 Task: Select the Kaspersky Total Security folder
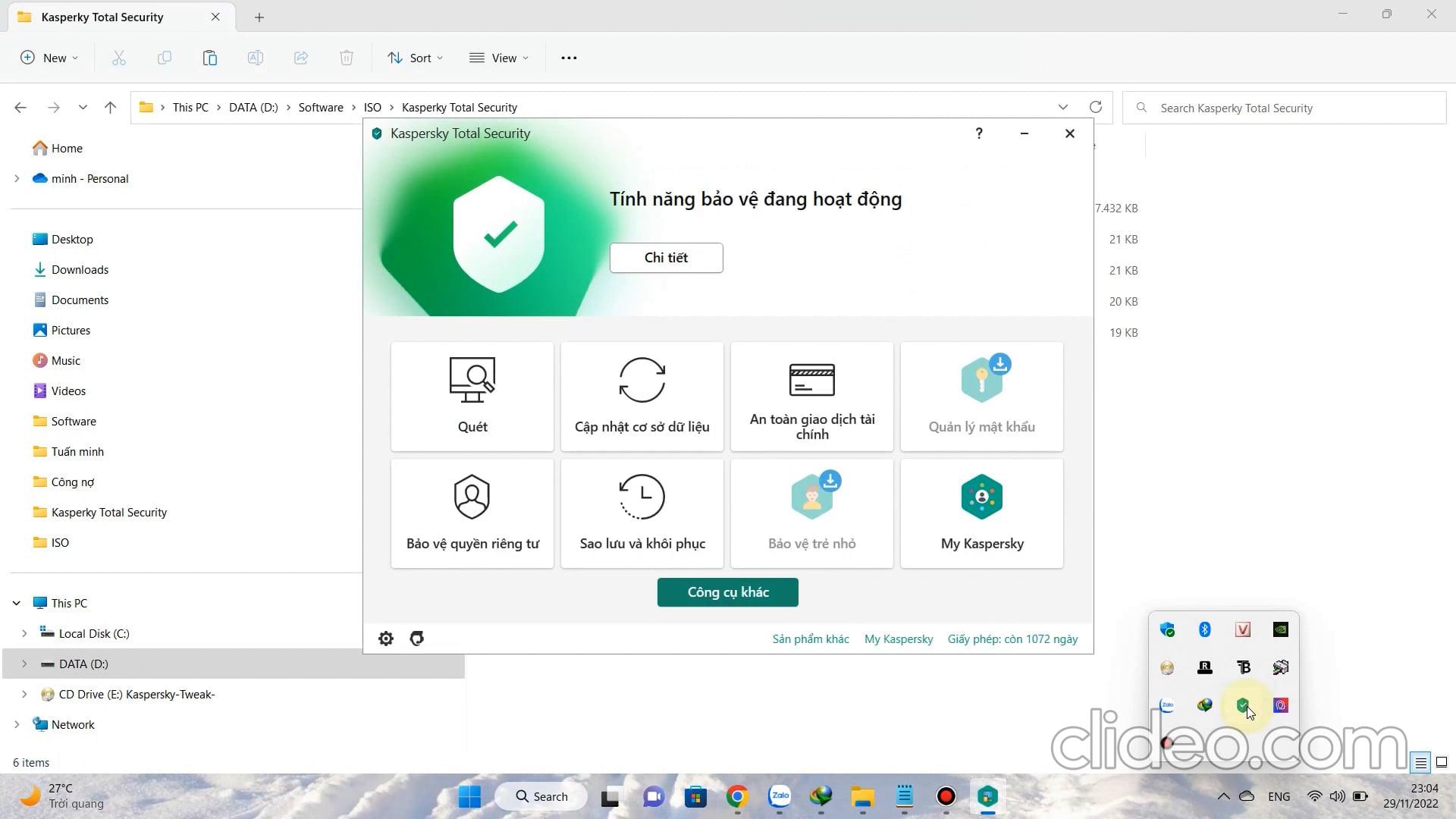[x=109, y=512]
